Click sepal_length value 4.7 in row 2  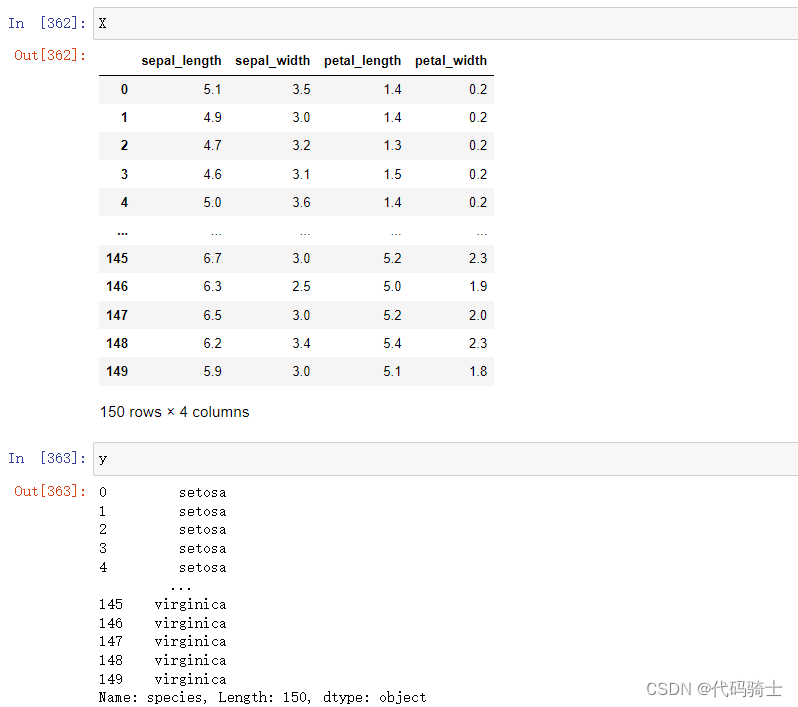[x=212, y=146]
